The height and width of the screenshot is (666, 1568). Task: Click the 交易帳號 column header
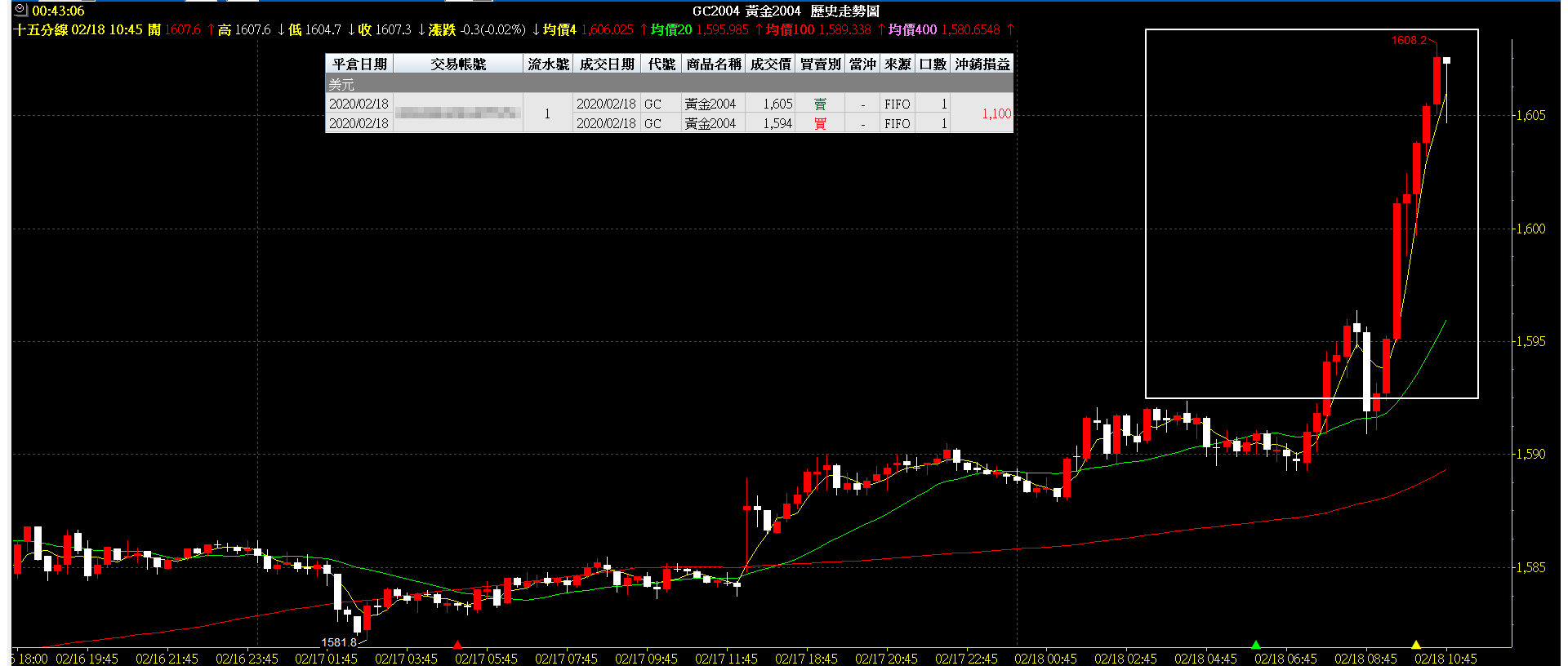(x=458, y=64)
